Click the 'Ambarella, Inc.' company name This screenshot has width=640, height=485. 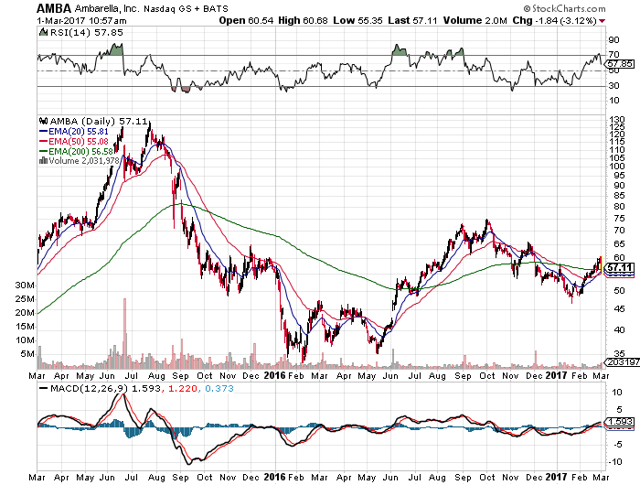pos(107,9)
